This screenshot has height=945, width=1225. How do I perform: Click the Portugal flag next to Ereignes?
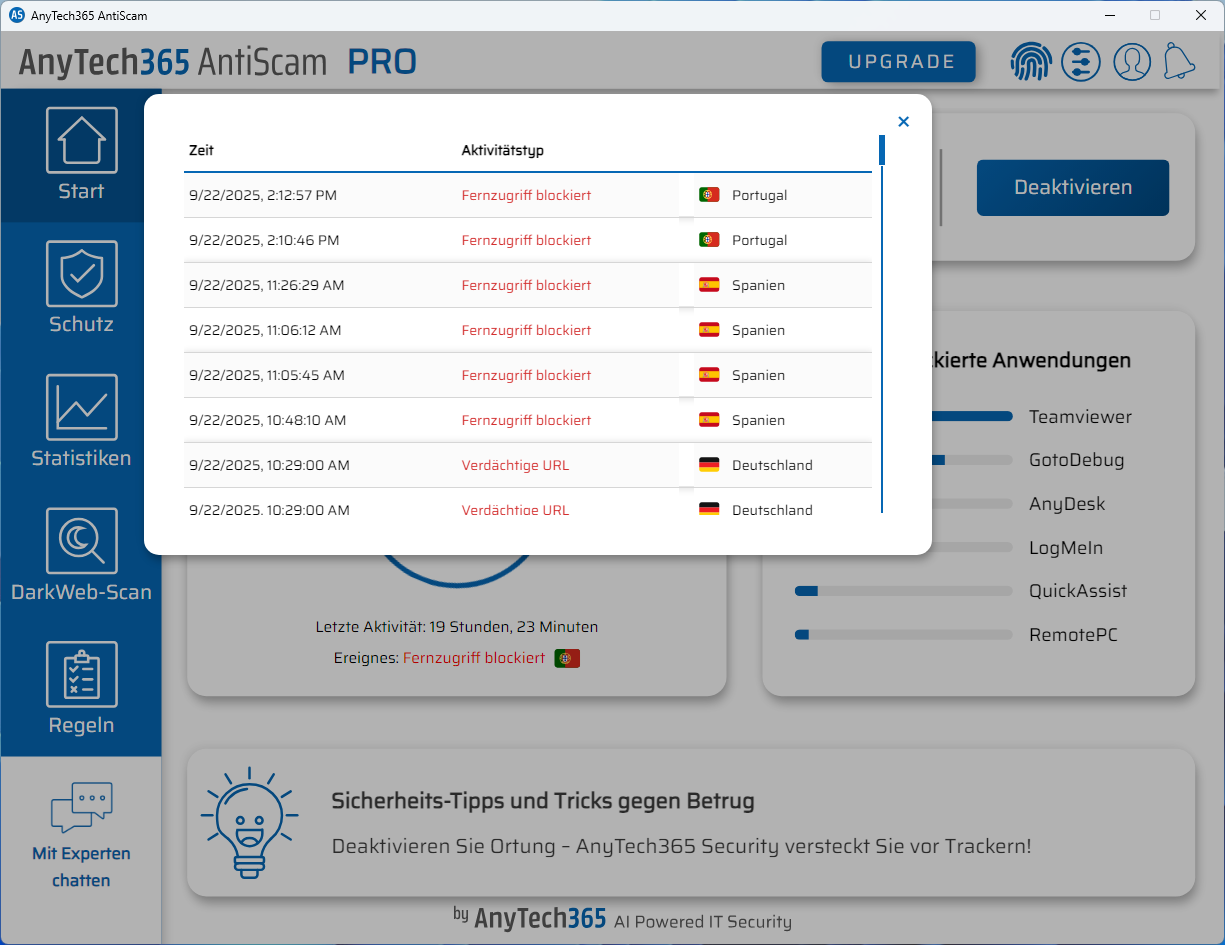pos(567,658)
